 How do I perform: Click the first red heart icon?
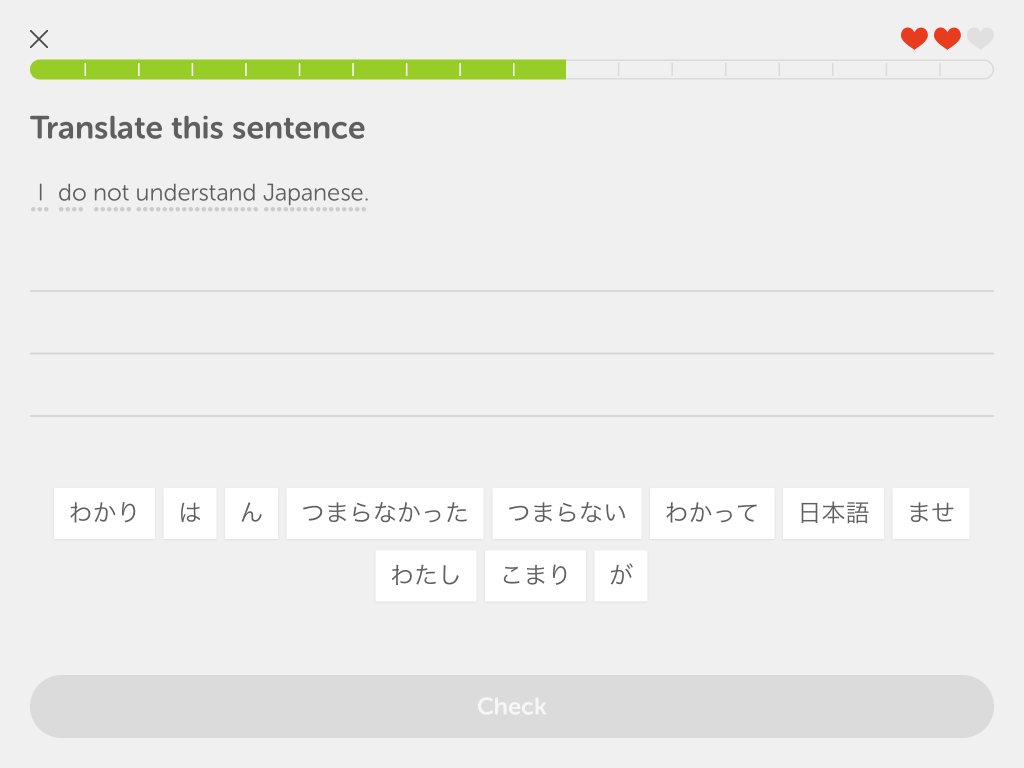914,39
